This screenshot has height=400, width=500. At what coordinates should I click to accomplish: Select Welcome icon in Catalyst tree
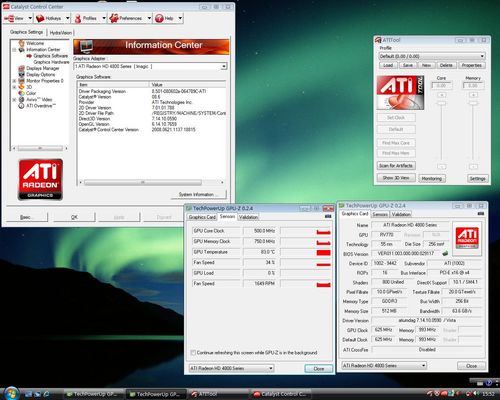tap(22, 43)
